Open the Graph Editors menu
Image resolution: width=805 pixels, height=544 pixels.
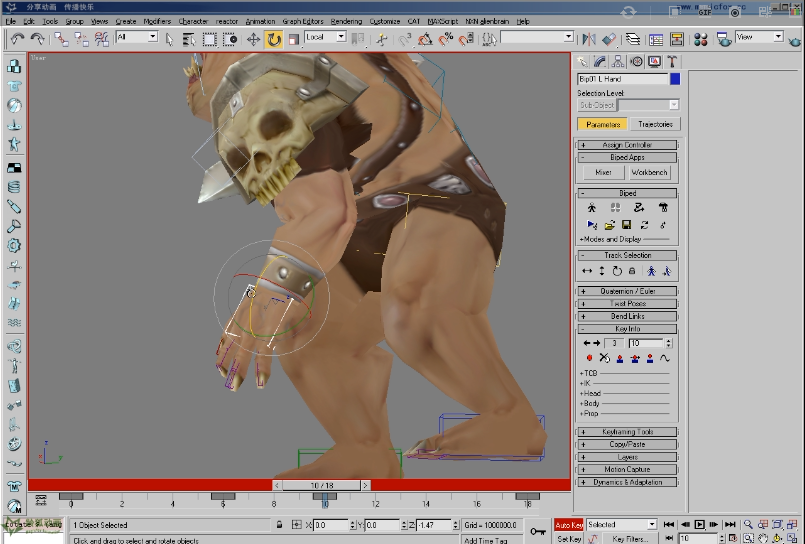click(303, 21)
